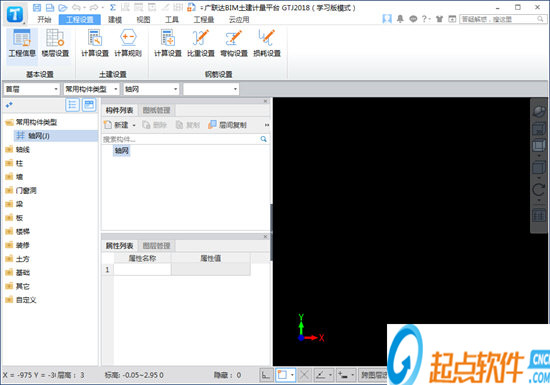This screenshot has width=550, height=385.
Task: Click the blue T application logo
Action: 15,14
